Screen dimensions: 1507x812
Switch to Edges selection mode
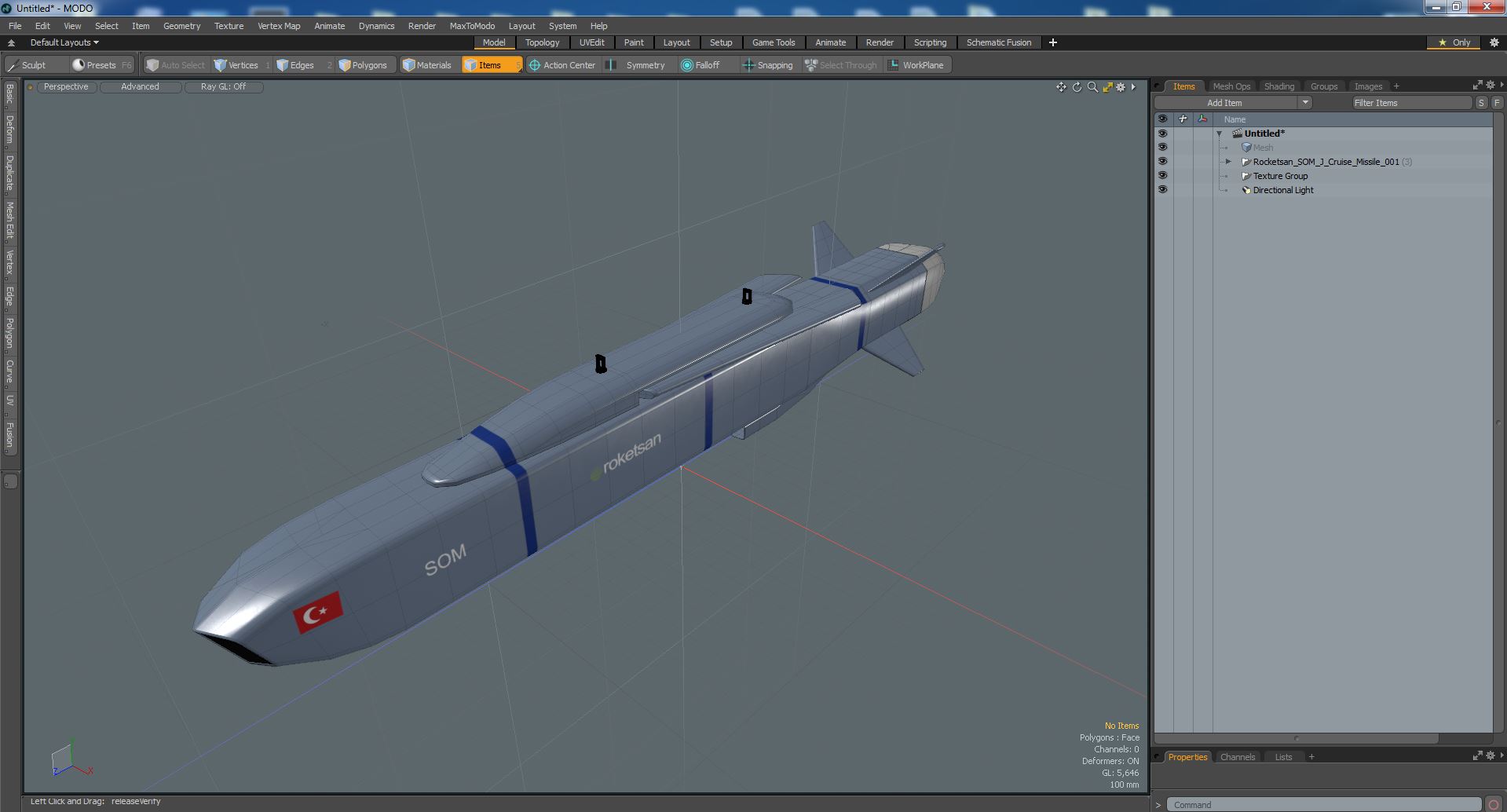pyautogui.click(x=302, y=65)
